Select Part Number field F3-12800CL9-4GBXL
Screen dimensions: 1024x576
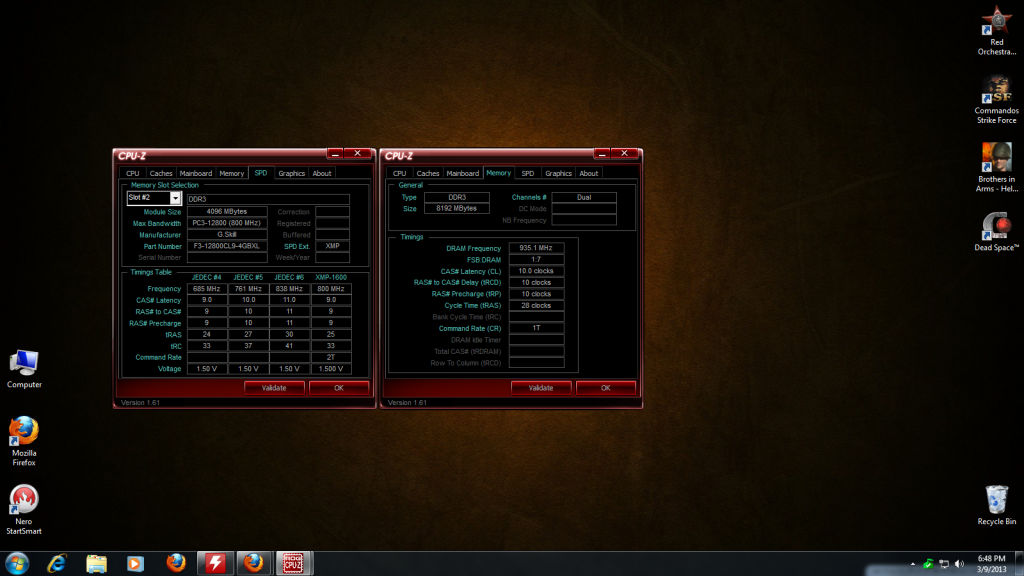tap(227, 246)
